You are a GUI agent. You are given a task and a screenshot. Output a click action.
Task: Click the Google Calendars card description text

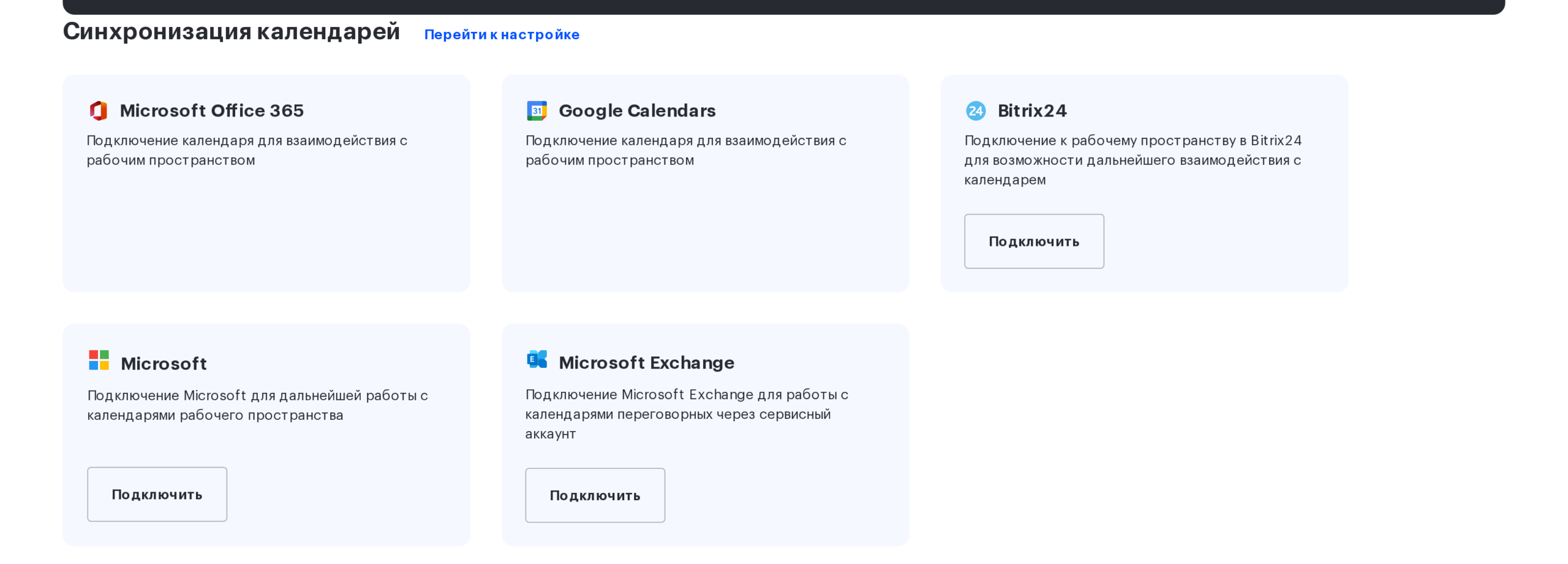click(x=686, y=150)
